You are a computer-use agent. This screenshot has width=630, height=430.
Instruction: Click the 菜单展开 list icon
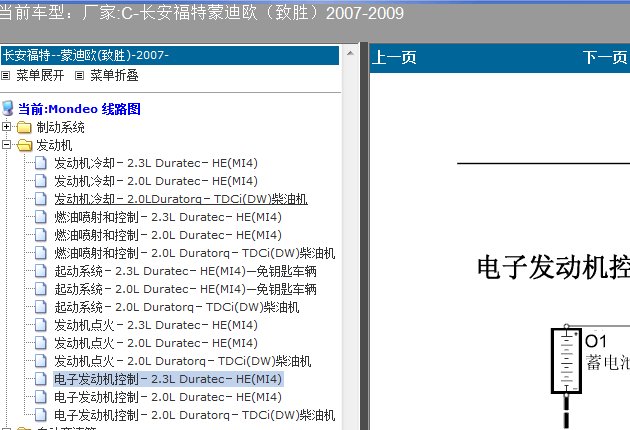coord(5,75)
